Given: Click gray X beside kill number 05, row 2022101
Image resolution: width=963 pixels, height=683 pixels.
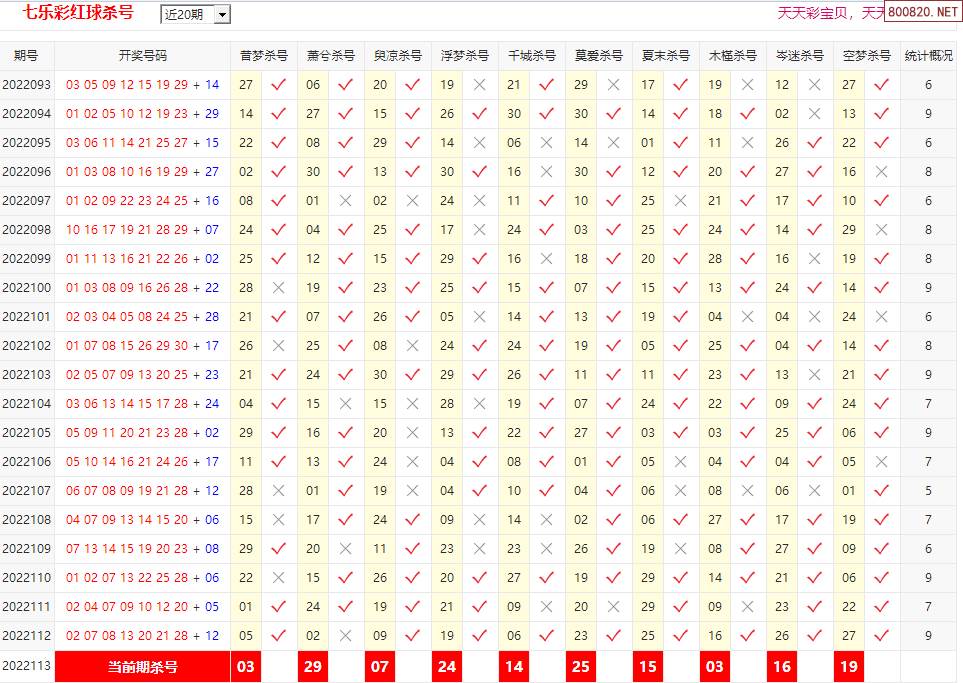Looking at the screenshot, I should point(479,316).
